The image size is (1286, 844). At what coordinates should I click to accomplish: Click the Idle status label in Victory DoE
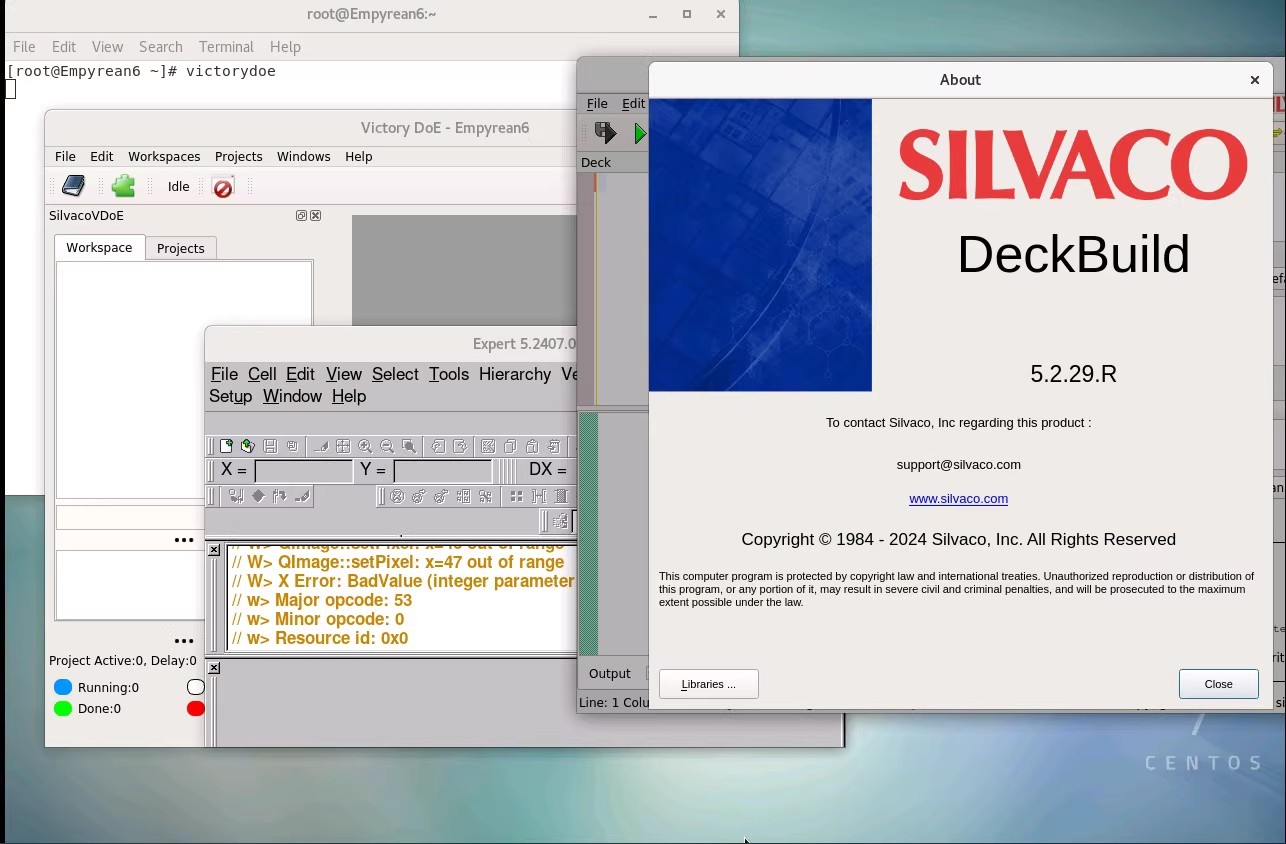click(x=178, y=186)
